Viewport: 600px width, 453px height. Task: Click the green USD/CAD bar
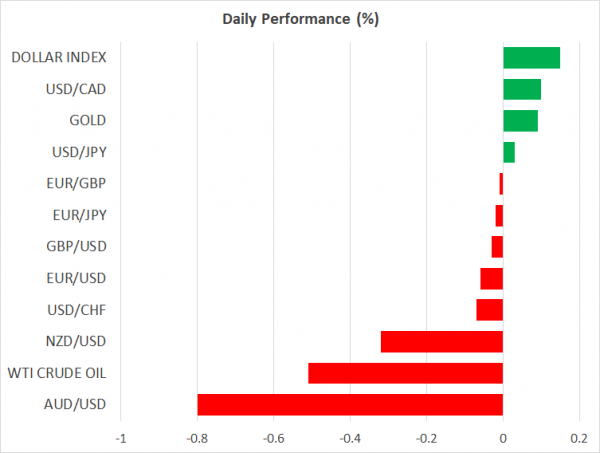522,89
